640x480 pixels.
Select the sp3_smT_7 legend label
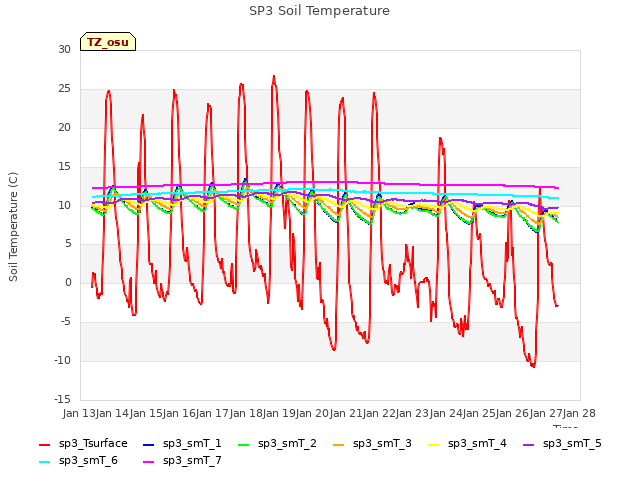tap(192, 461)
